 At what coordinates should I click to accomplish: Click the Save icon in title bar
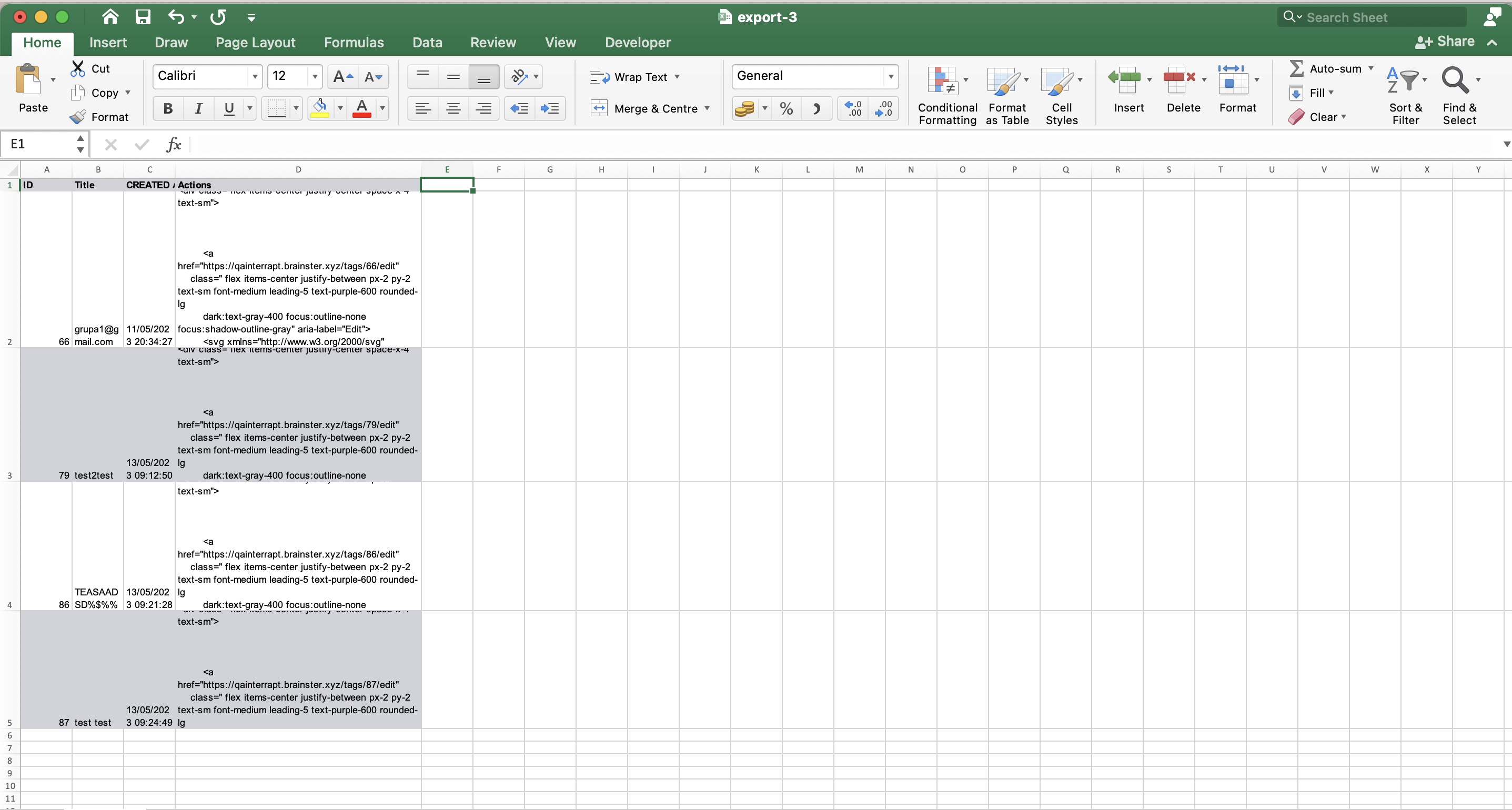coord(143,17)
